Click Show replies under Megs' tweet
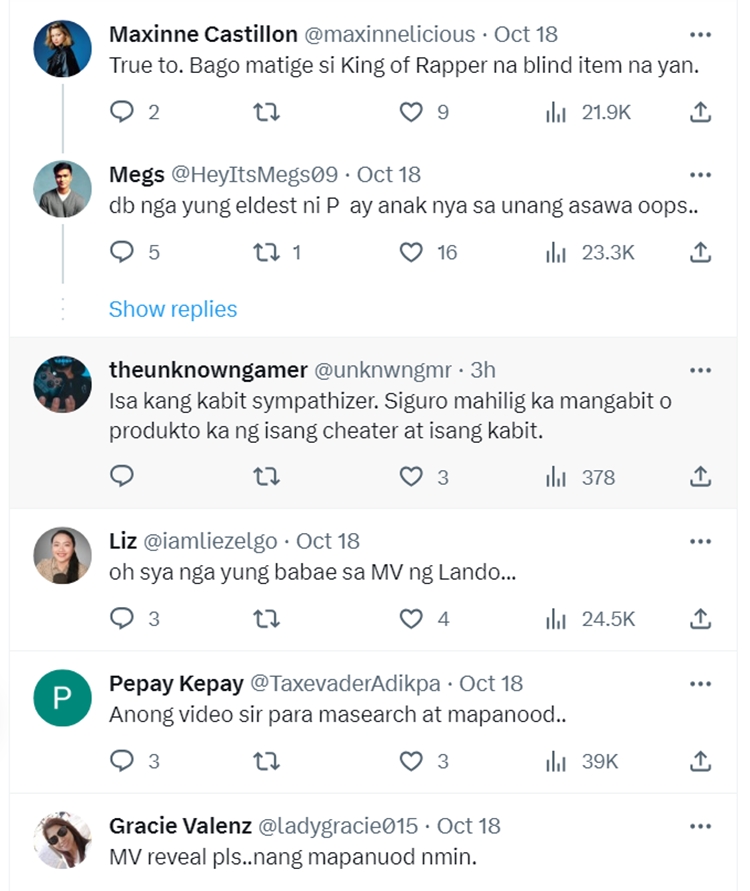The height and width of the screenshot is (891, 750). pyautogui.click(x=174, y=309)
